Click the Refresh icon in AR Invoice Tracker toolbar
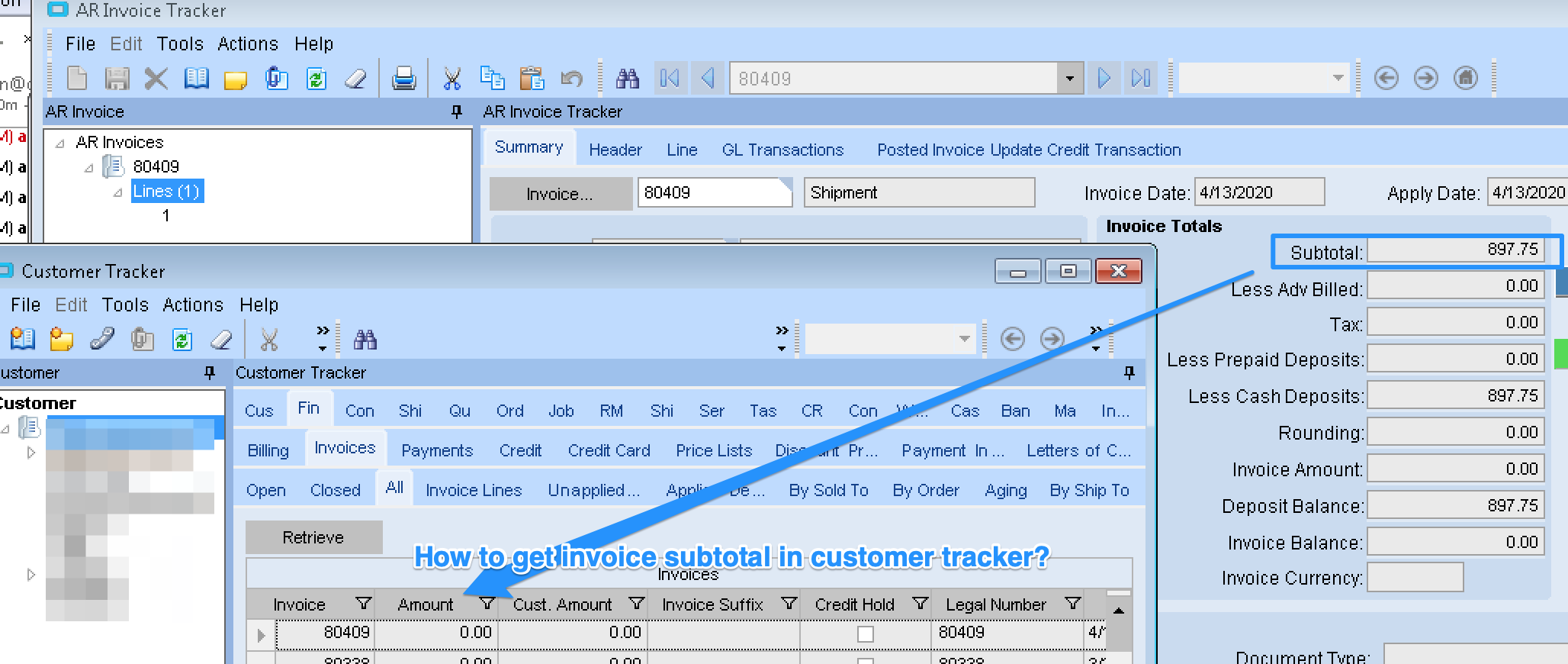Viewport: 1568px width, 664px height. (316, 78)
